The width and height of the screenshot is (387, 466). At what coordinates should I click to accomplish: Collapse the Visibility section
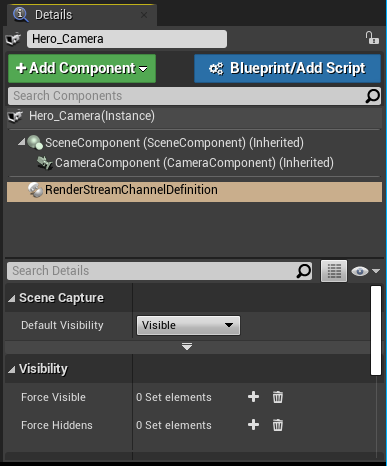click(x=12, y=369)
